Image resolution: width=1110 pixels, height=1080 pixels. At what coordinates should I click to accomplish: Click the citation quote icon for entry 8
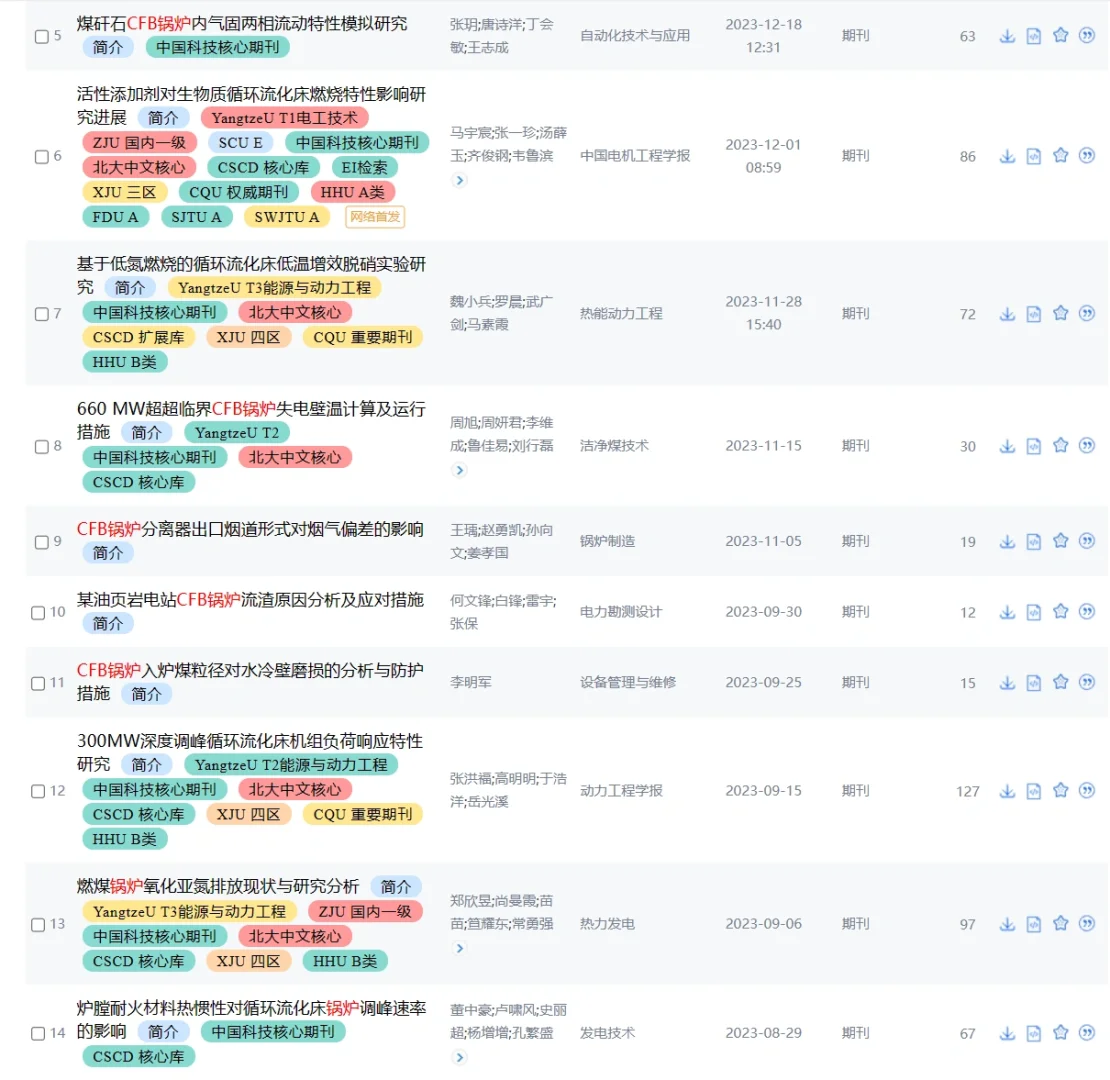point(1086,446)
